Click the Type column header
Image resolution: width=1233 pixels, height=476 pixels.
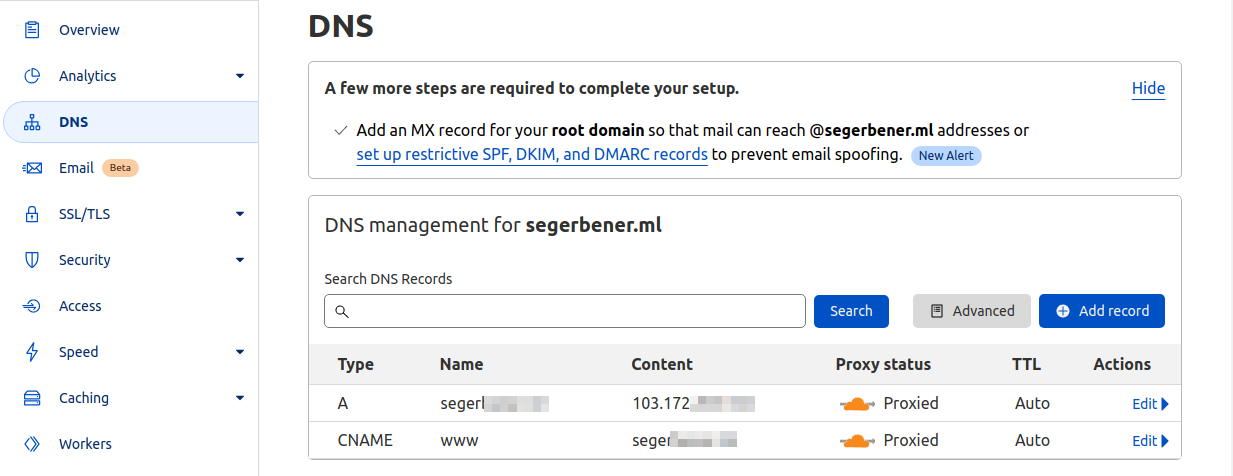pyautogui.click(x=356, y=364)
